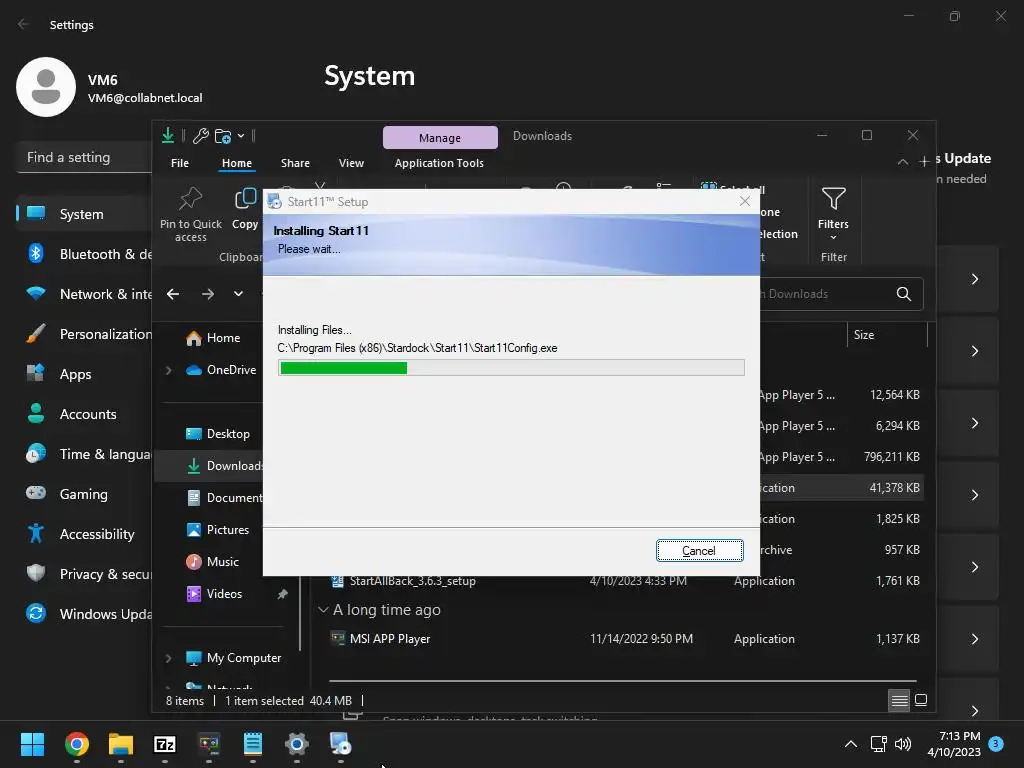This screenshot has height=768, width=1024.
Task: Click the properties wrench icon in title bar
Action: tap(201, 136)
